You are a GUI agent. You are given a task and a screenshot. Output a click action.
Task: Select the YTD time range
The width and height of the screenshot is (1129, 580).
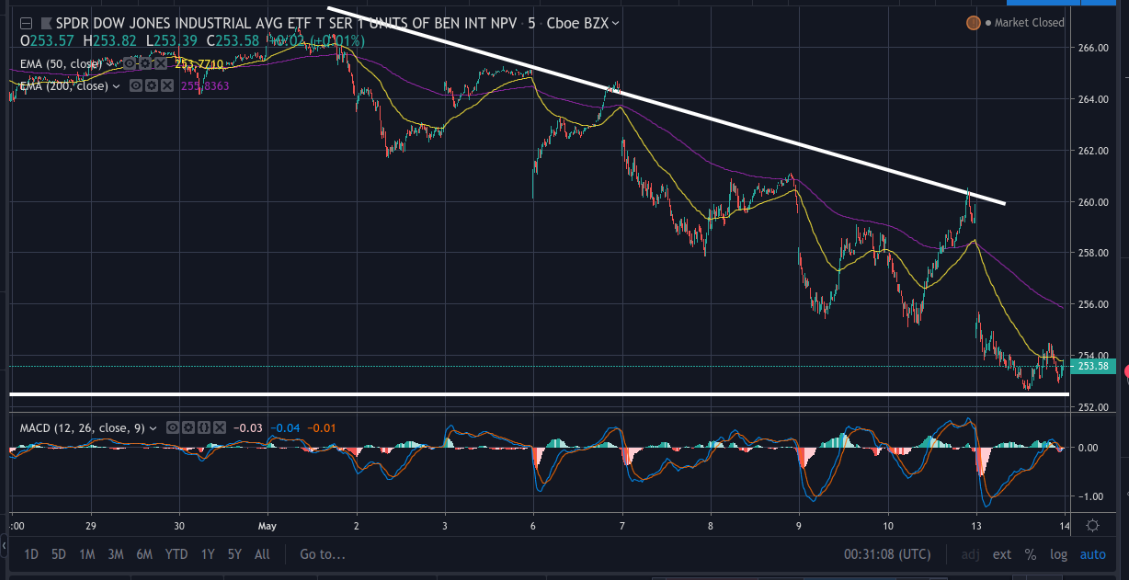176,555
